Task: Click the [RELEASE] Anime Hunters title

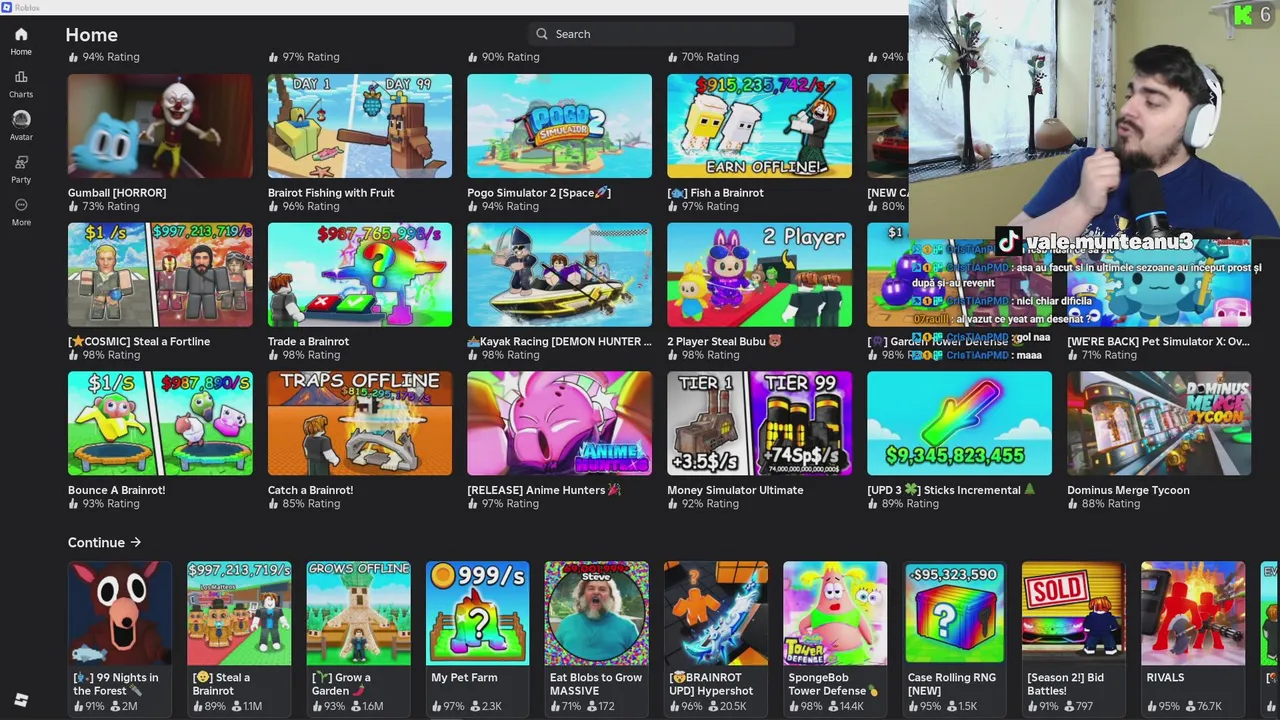Action: [544, 490]
